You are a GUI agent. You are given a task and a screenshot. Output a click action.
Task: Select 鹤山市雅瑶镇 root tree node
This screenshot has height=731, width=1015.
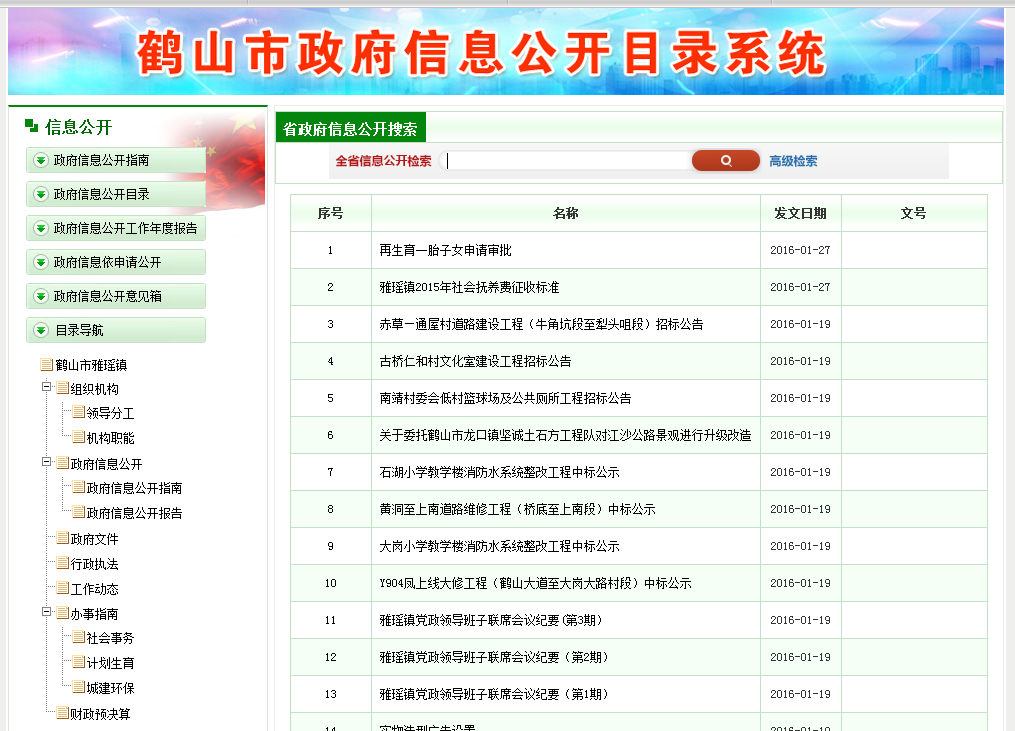coord(90,365)
